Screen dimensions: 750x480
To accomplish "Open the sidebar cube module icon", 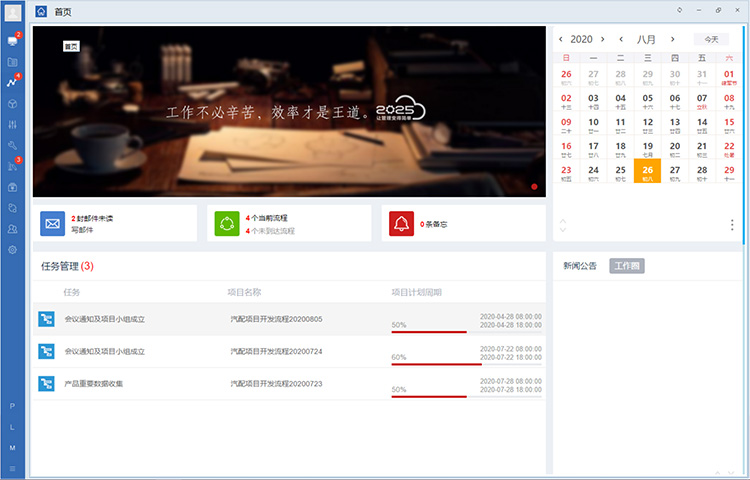I will (x=13, y=103).
